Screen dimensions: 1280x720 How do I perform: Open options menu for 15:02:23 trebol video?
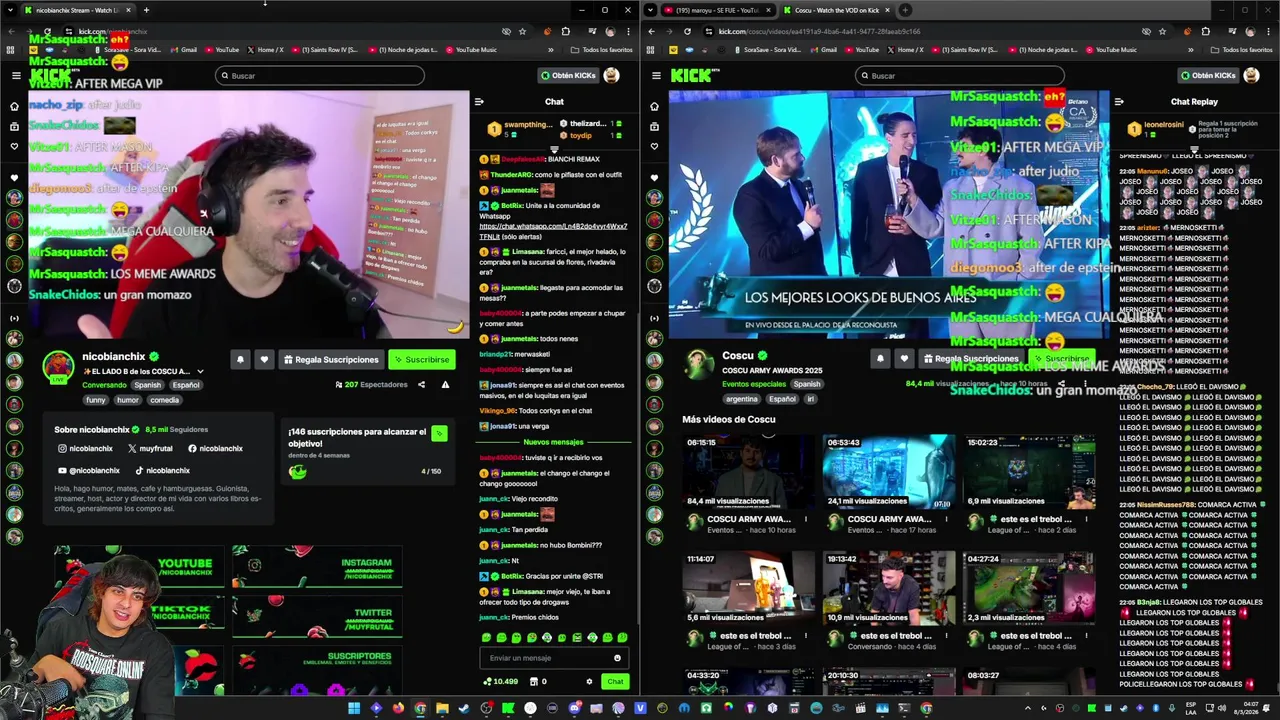1086,519
